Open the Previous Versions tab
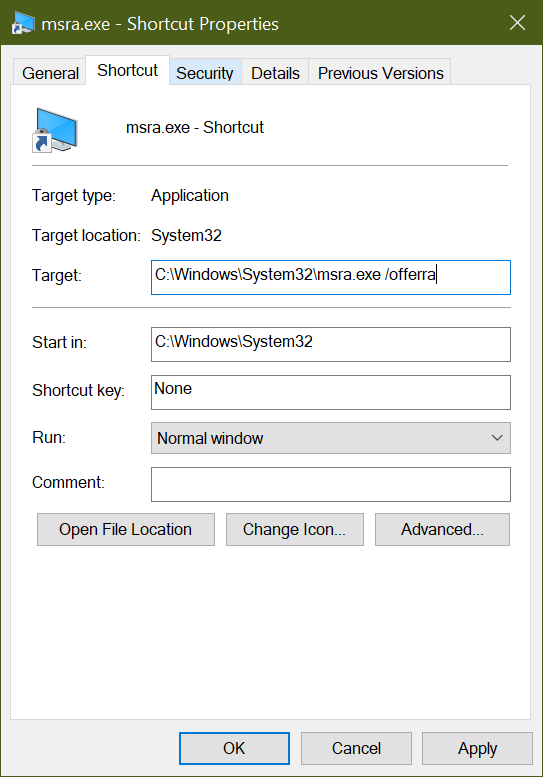 point(380,73)
